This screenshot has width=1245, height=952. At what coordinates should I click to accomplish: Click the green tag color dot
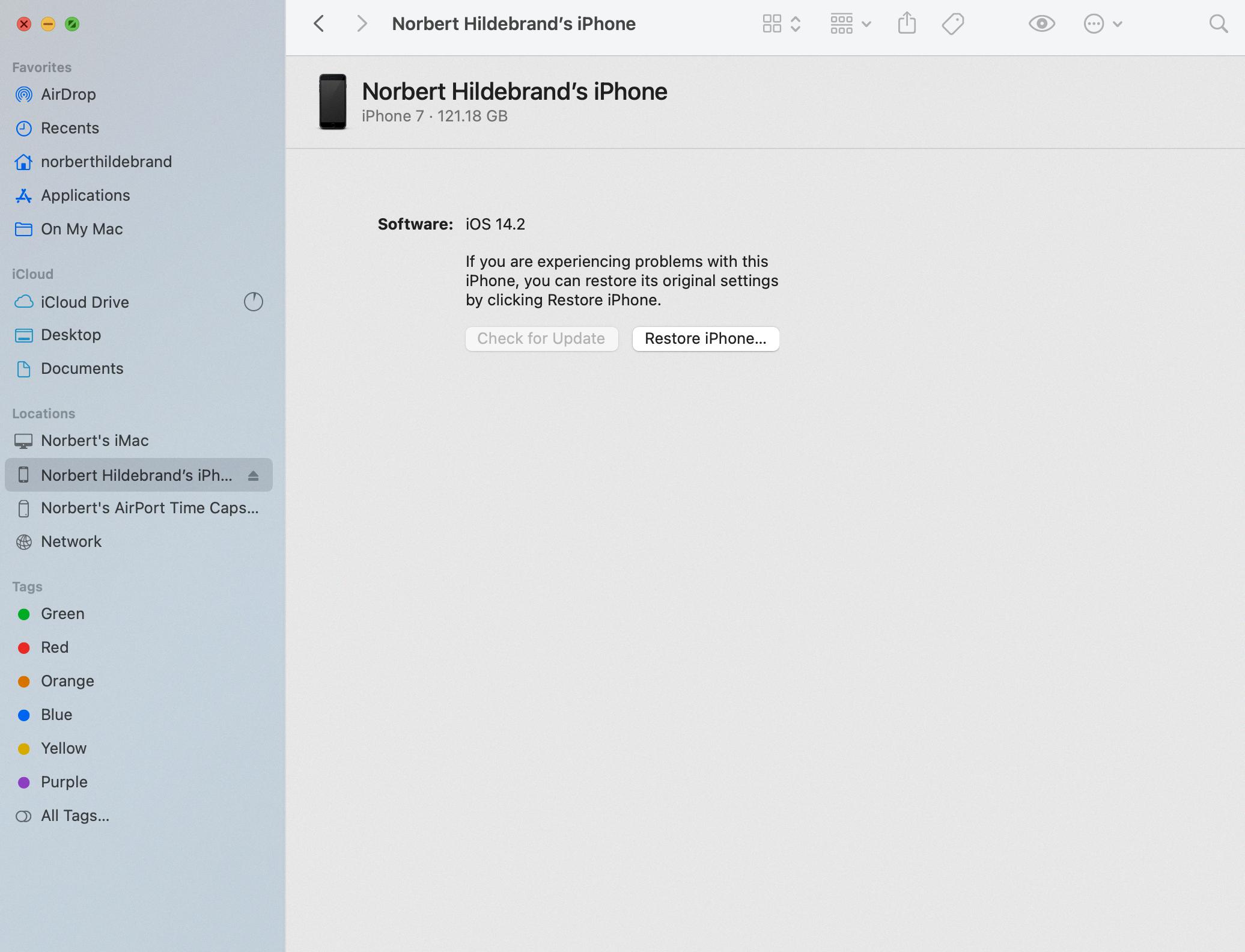[24, 614]
